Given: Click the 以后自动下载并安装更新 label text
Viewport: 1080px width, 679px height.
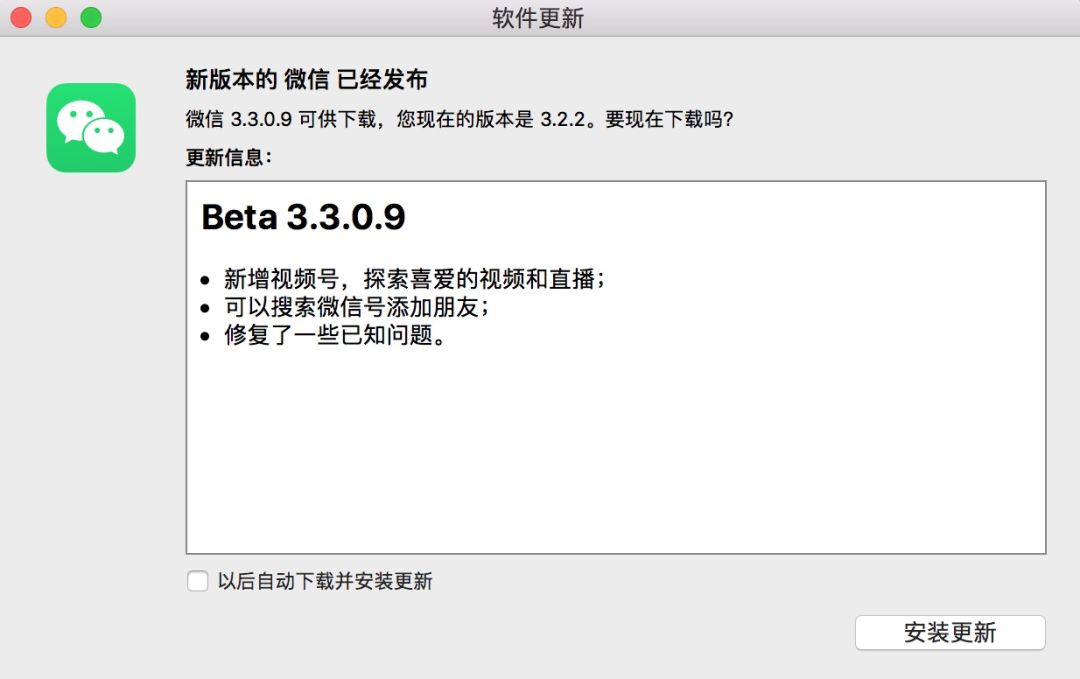Looking at the screenshot, I should click(325, 581).
